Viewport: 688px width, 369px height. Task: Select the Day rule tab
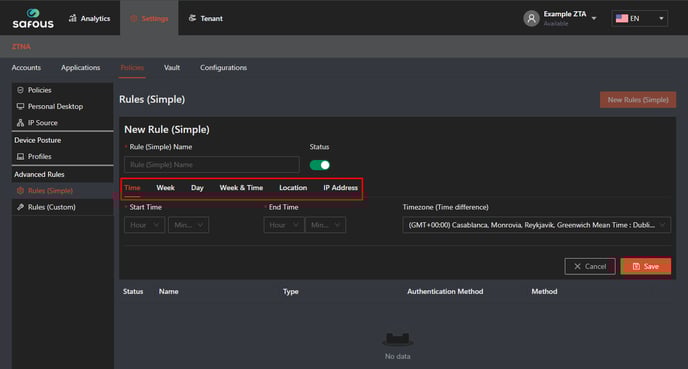pyautogui.click(x=197, y=188)
